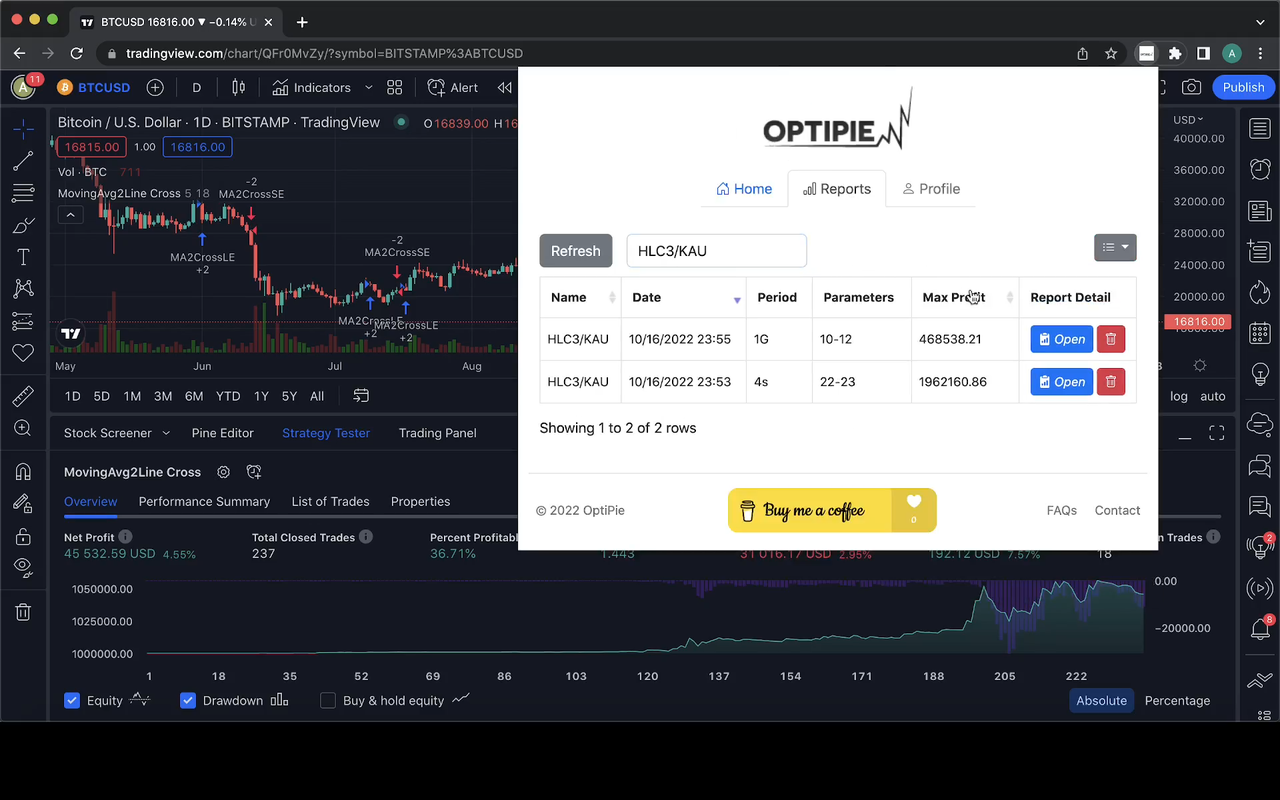This screenshot has height=800, width=1280.
Task: Select the crosshair cursor tool
Action: 24,128
